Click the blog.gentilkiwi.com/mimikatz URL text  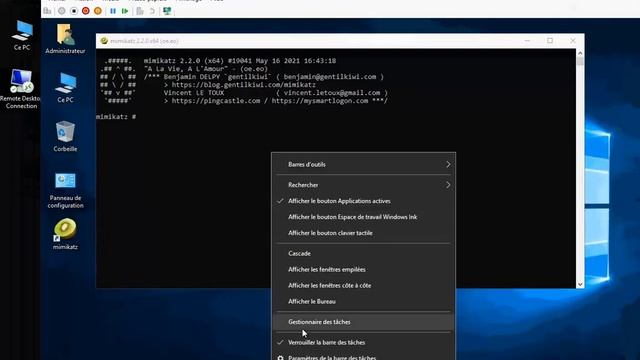point(244,84)
